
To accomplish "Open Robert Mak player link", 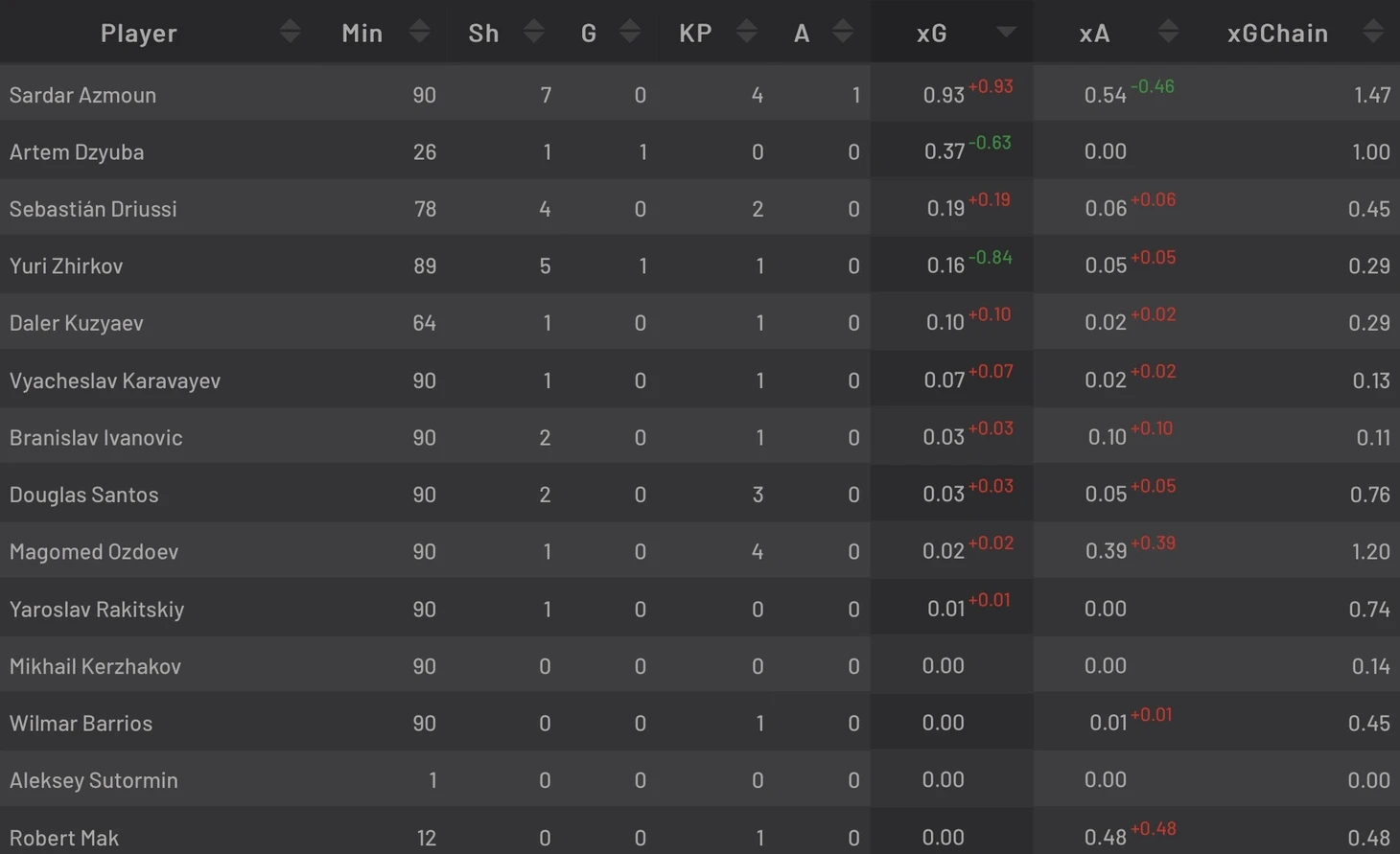I will point(64,838).
